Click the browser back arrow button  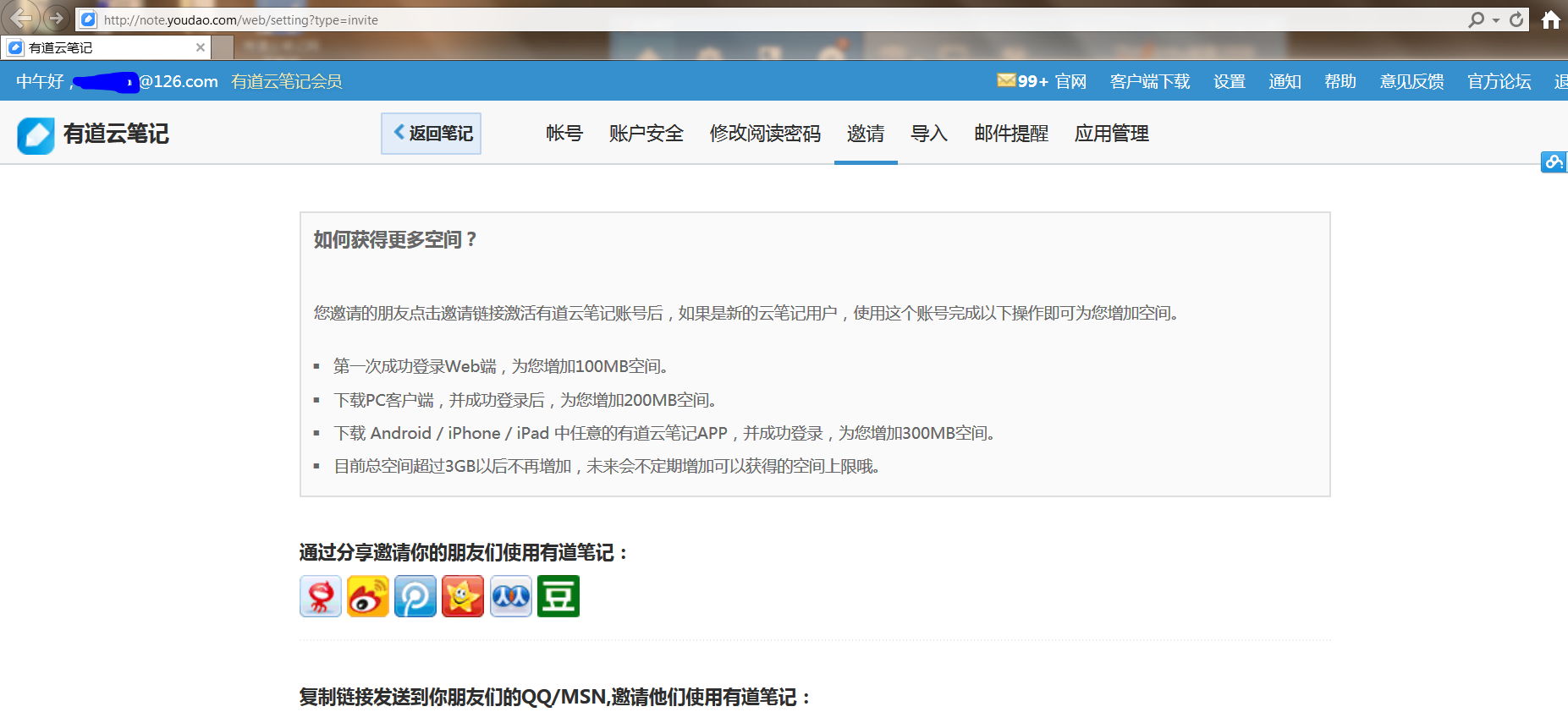[22, 18]
